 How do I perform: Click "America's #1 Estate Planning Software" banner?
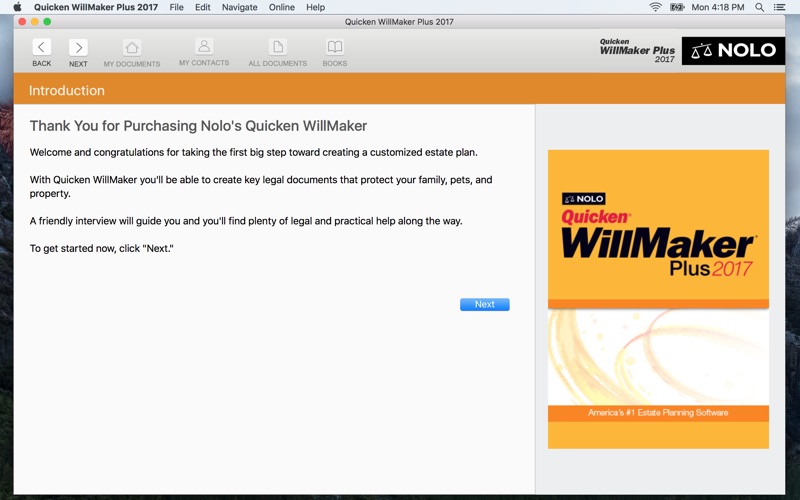pyautogui.click(x=658, y=413)
